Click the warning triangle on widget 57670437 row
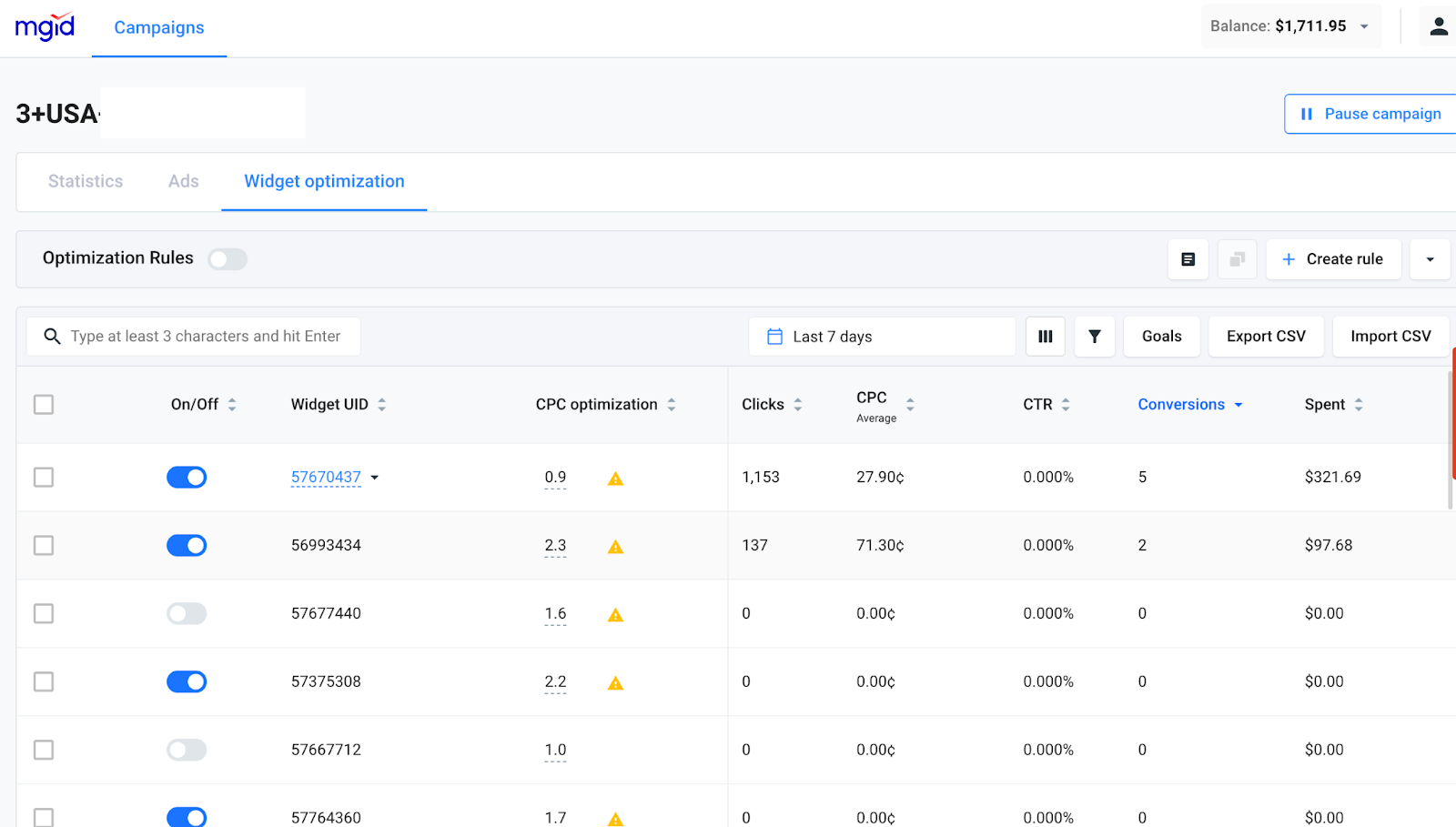Image resolution: width=1456 pixels, height=827 pixels. click(x=615, y=477)
